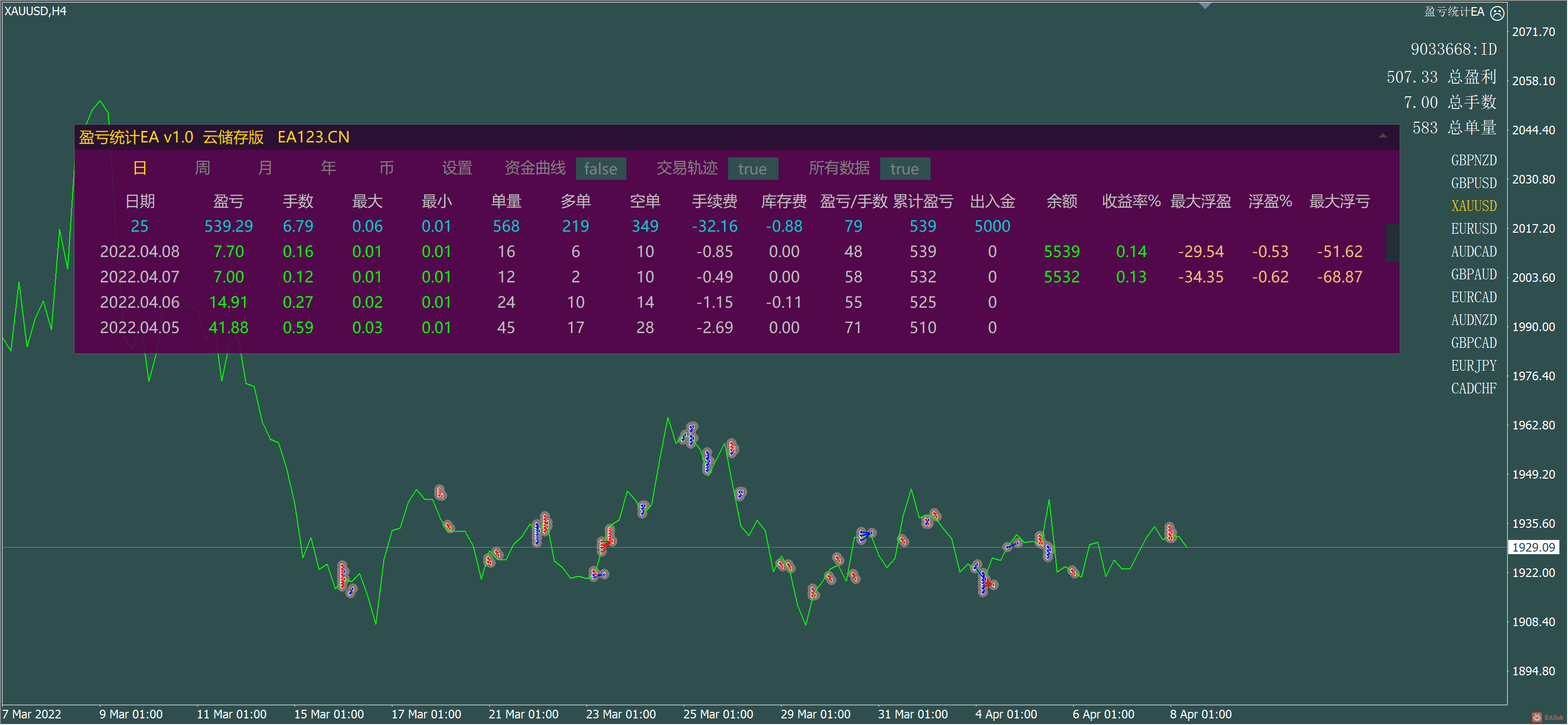Click trade marker near 8 Apr on chart
This screenshot has height=725, width=1568.
tap(1170, 532)
